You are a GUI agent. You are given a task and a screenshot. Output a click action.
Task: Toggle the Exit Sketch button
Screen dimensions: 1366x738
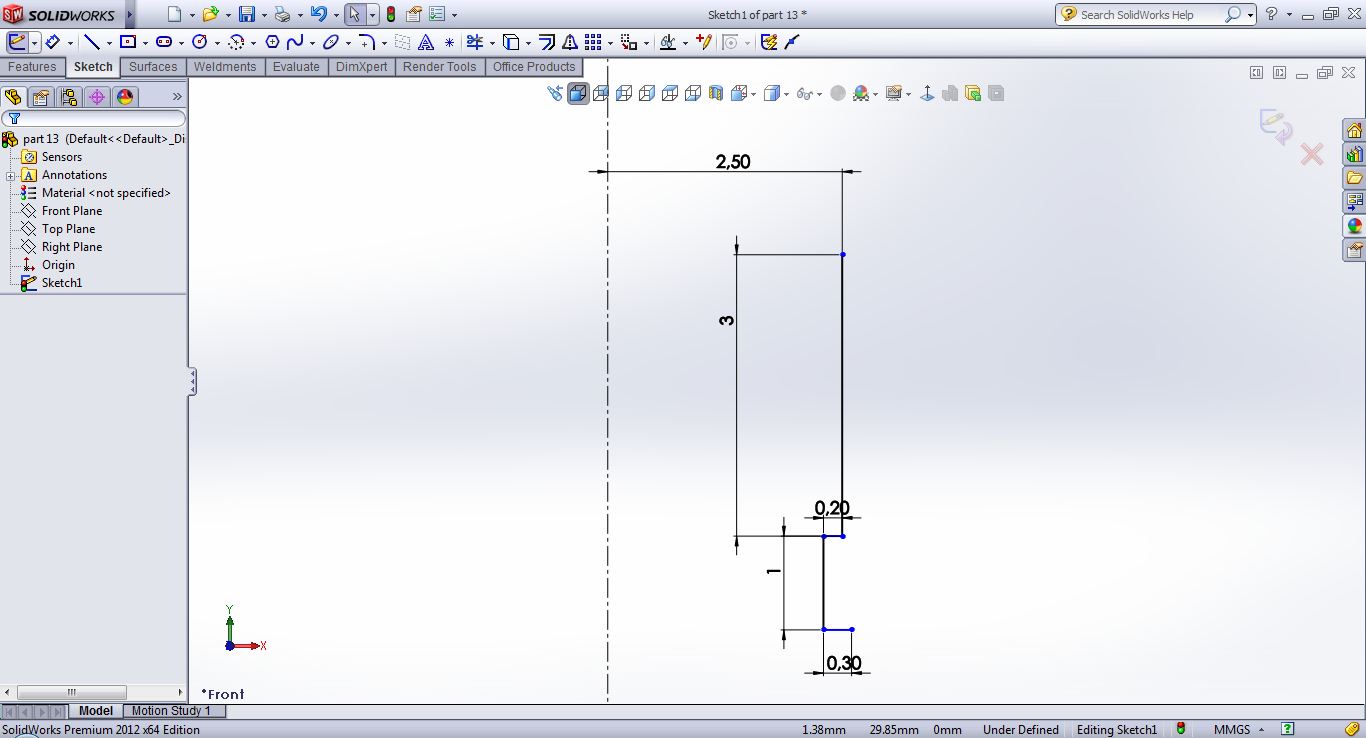pyautogui.click(x=17, y=42)
